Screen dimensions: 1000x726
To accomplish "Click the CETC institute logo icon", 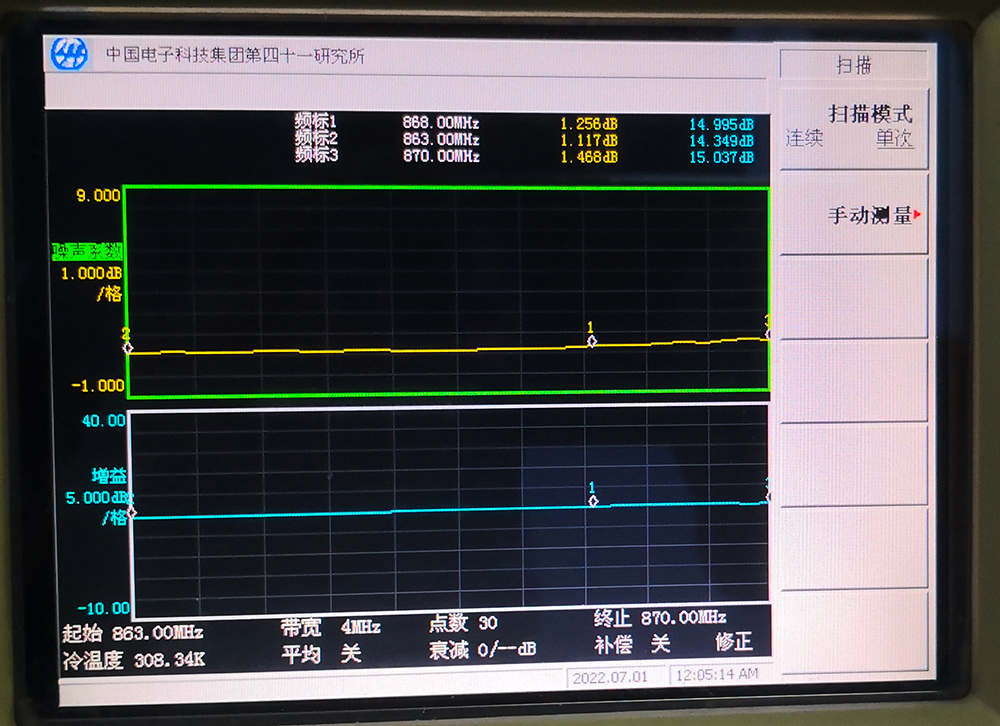I will click(69, 55).
